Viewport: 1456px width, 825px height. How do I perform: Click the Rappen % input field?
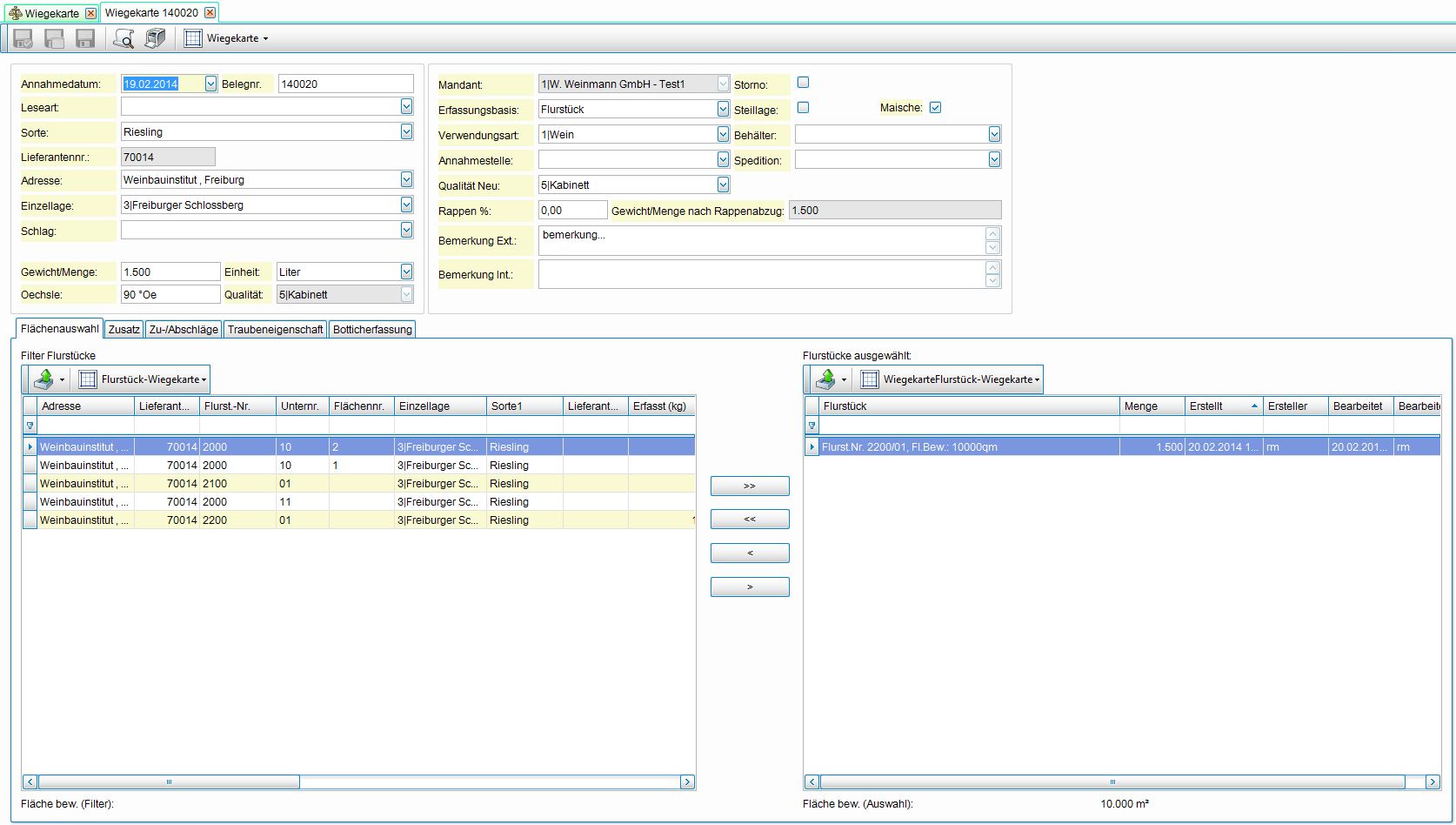[x=572, y=210]
